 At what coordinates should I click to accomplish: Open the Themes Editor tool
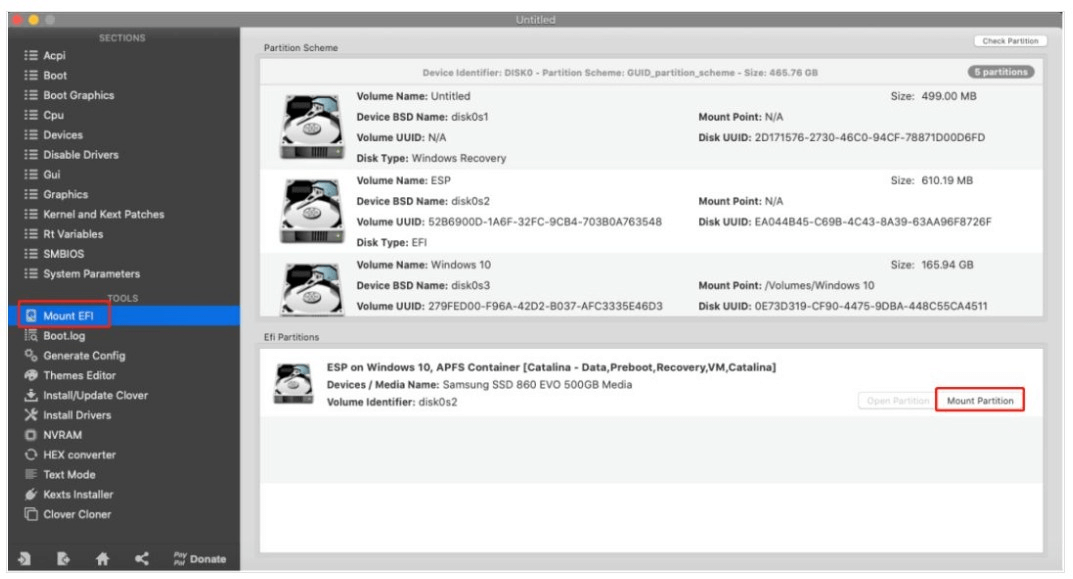click(79, 375)
